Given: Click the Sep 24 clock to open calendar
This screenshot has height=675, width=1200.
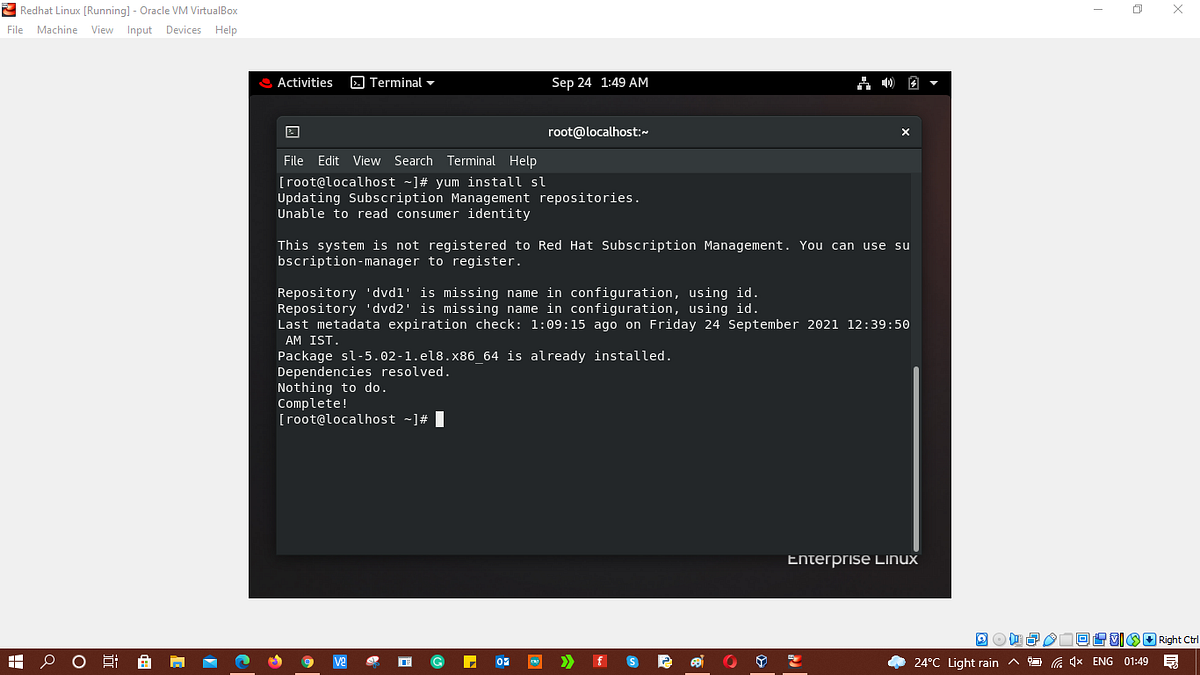Looking at the screenshot, I should [600, 83].
